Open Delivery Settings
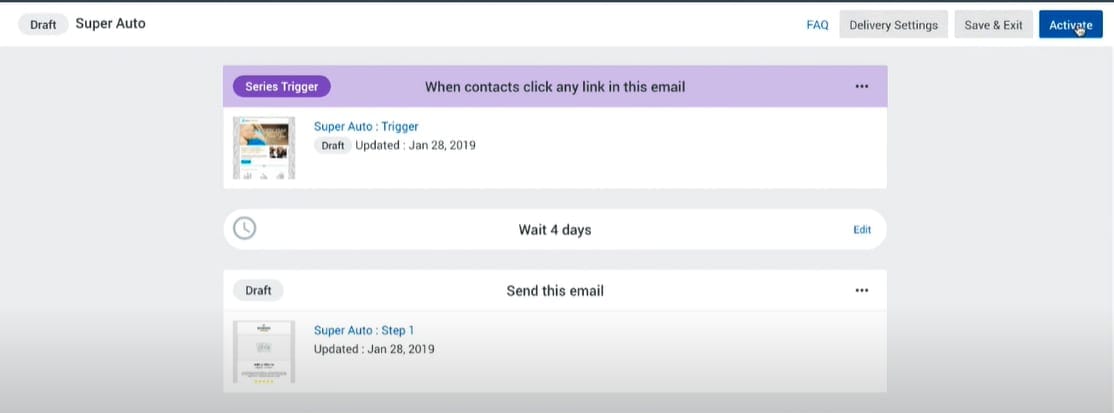1114x413 pixels. 894,25
